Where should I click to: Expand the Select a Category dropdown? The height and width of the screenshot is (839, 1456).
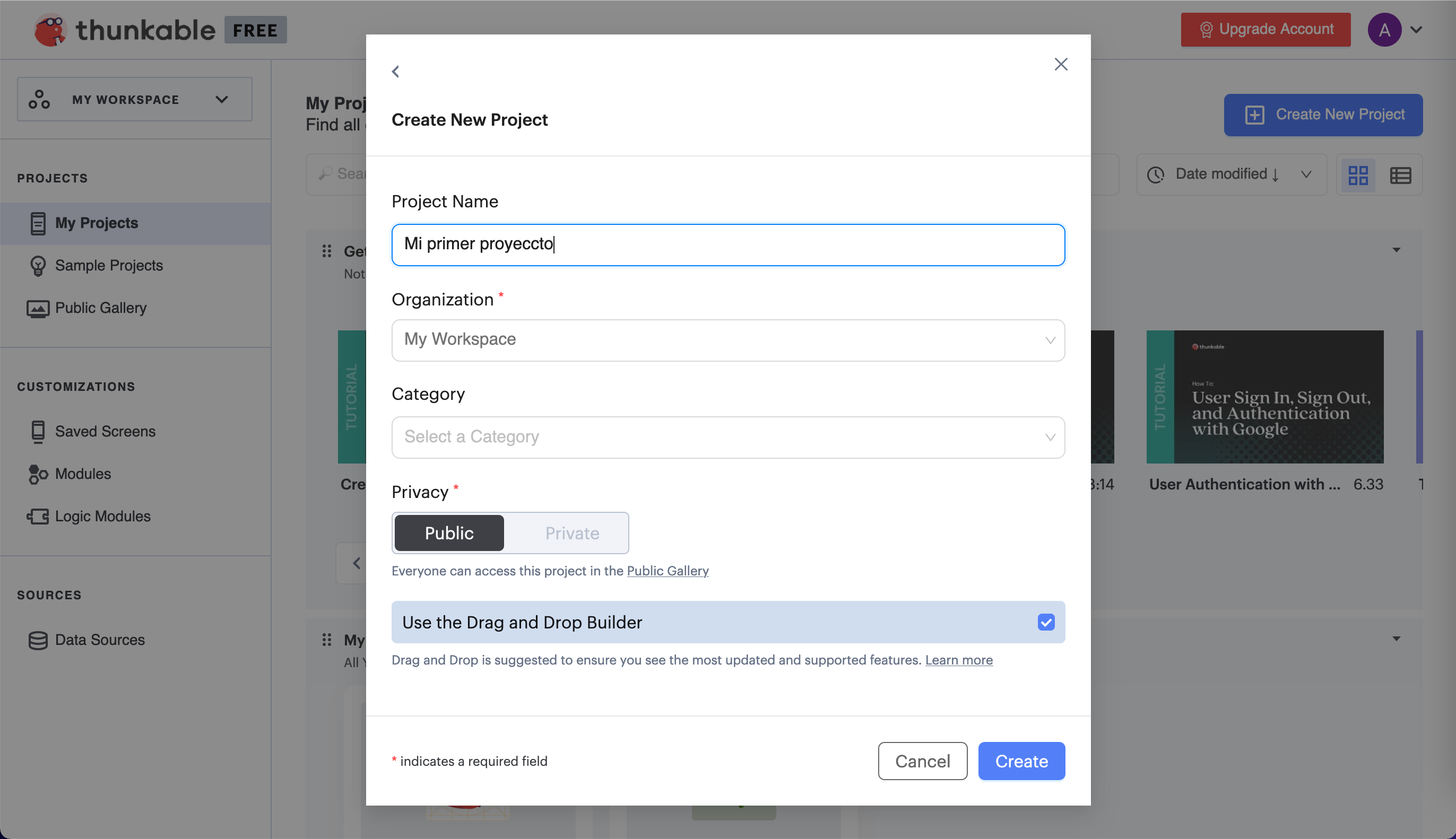(727, 438)
